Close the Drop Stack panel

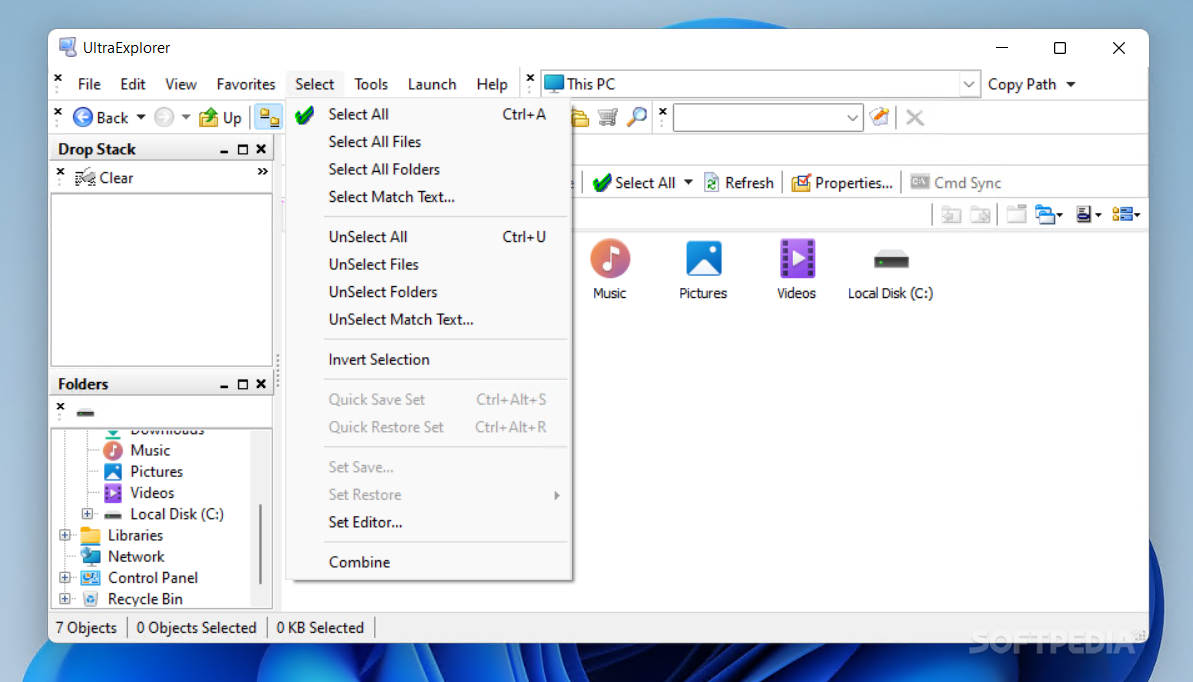pyautogui.click(x=261, y=149)
